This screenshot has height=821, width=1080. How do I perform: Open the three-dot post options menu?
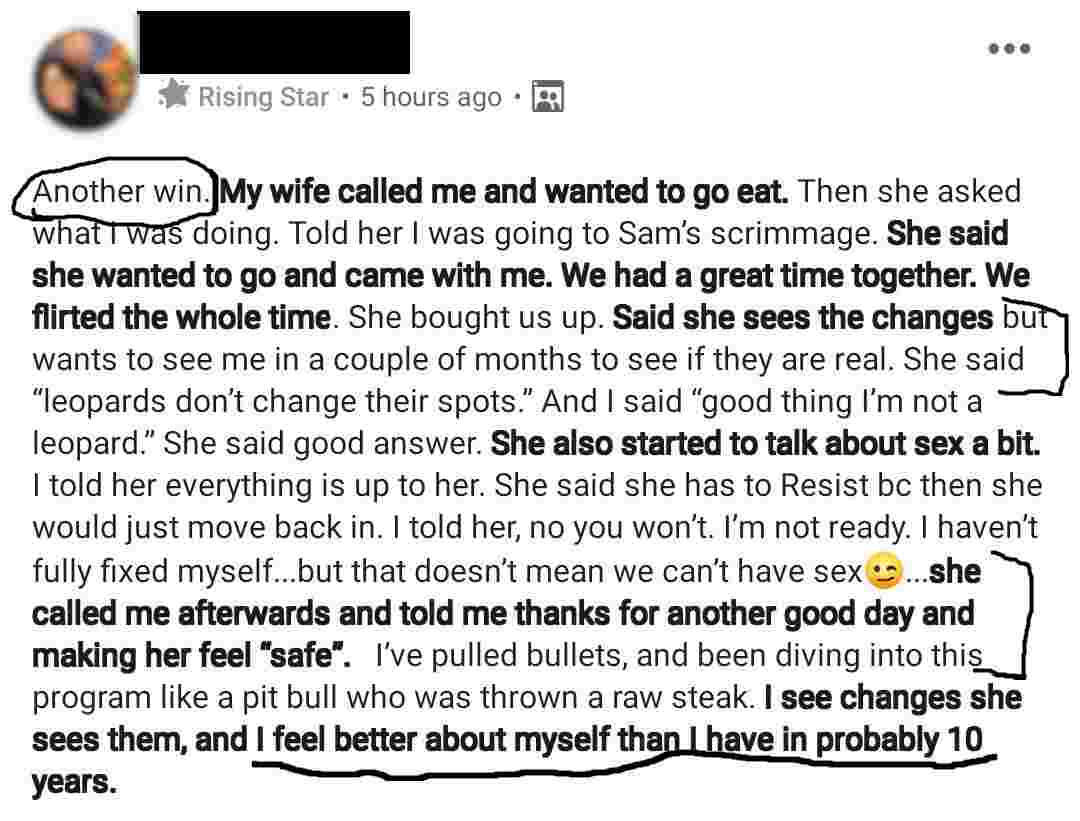click(1009, 48)
